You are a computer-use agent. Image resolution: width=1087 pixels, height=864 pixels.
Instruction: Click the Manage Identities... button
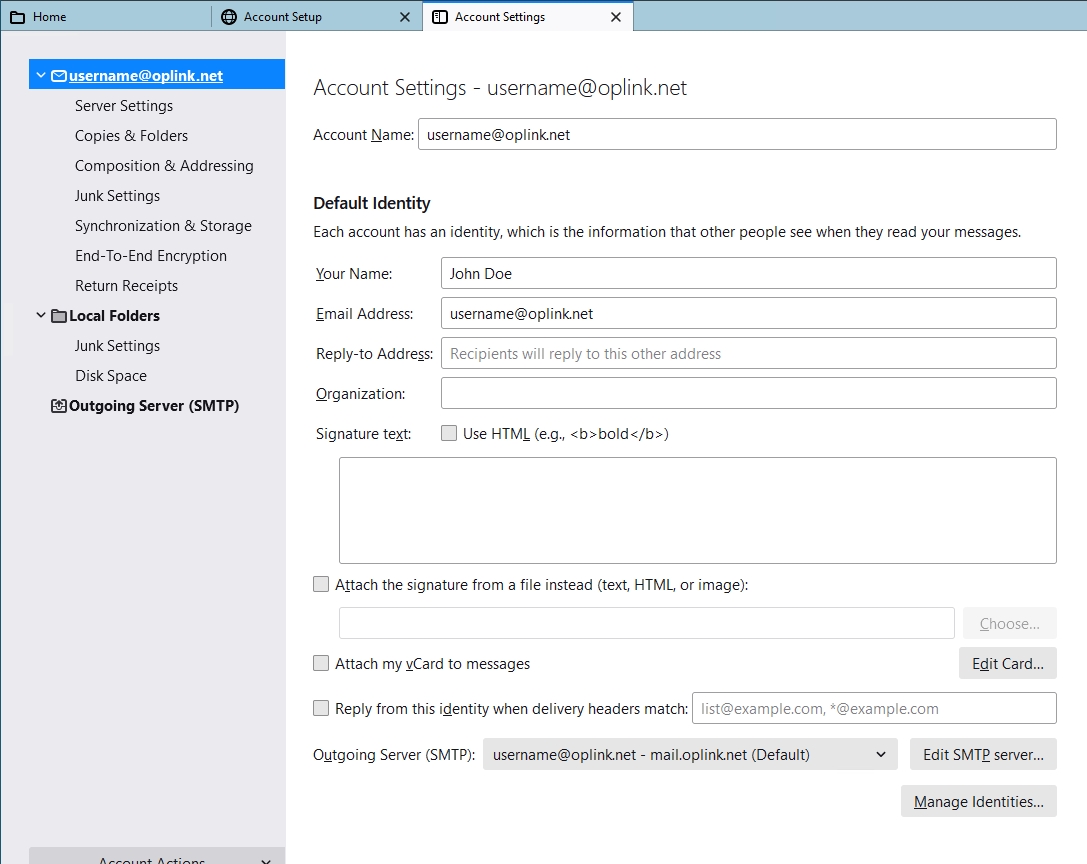tap(978, 801)
